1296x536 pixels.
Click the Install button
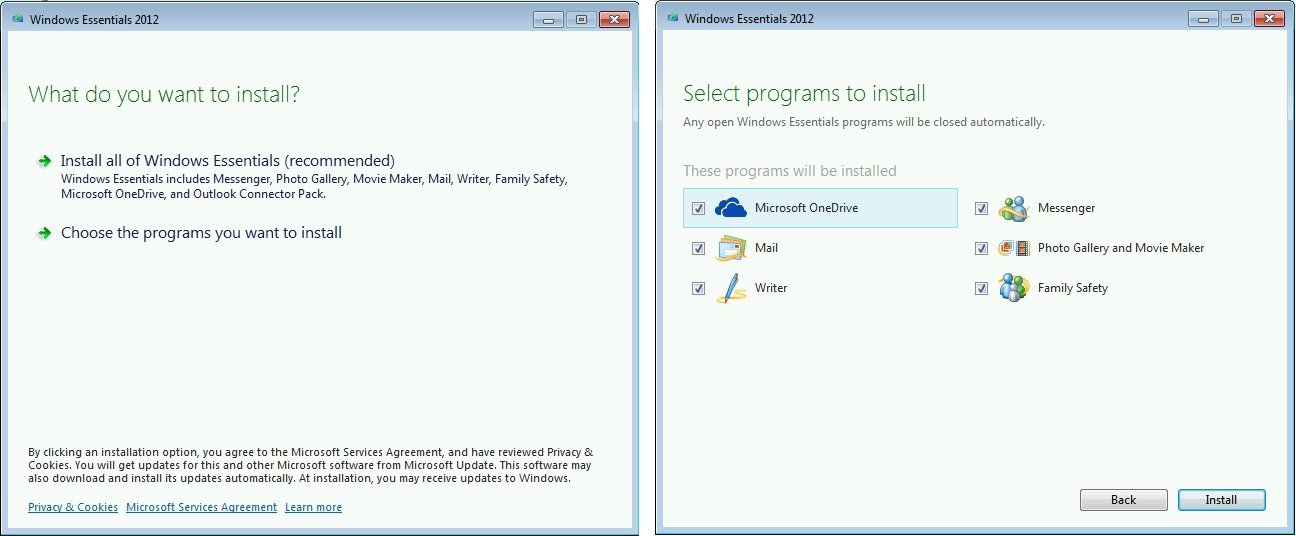tap(1221, 500)
